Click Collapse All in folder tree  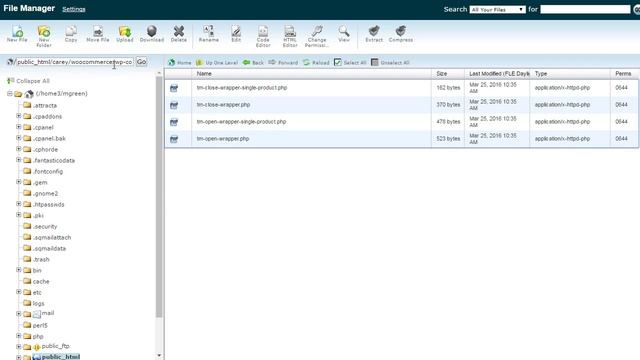click(28, 81)
